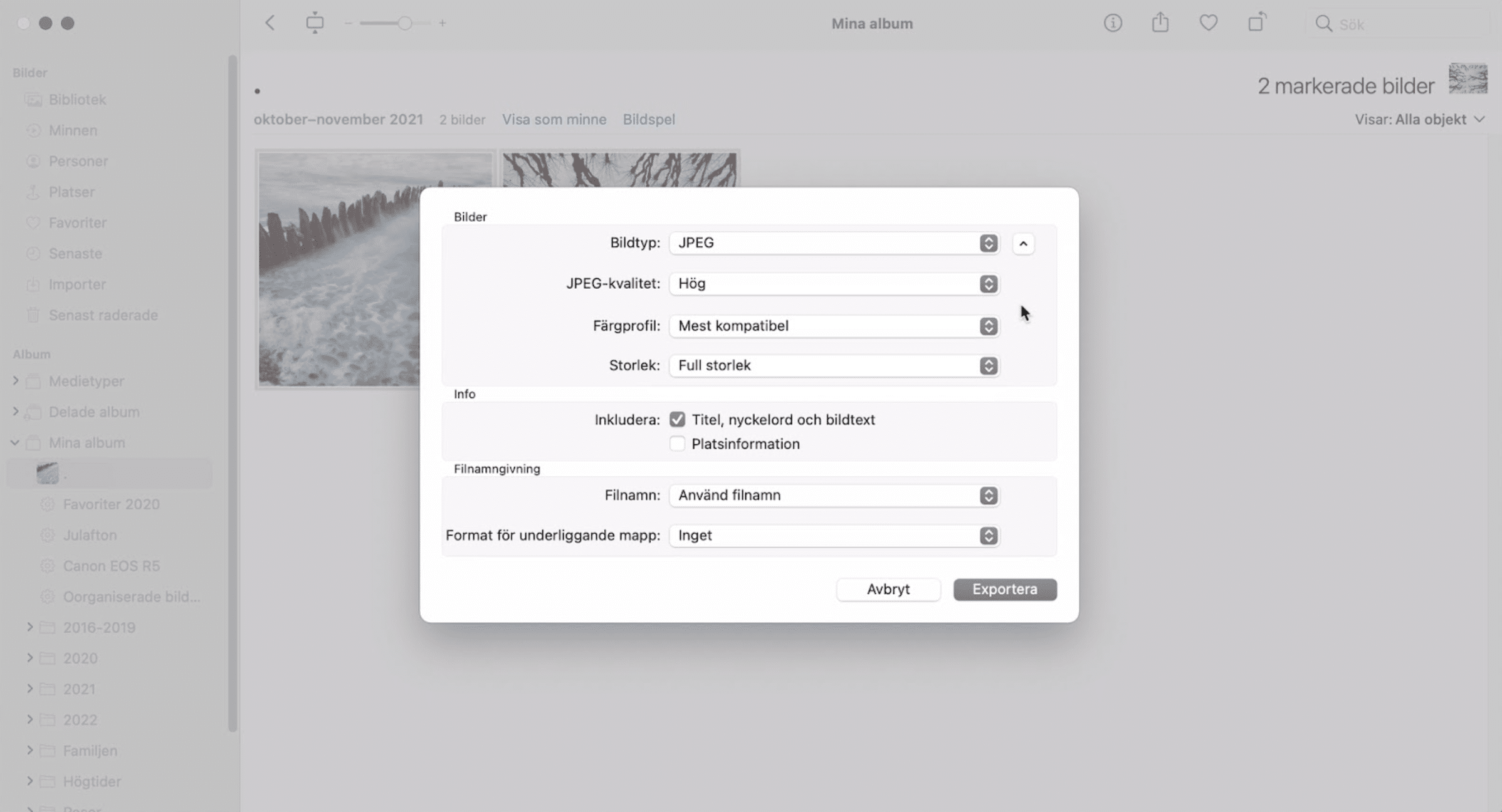
Task: Uncheck Titel, nyckelord och bildtext
Action: [x=678, y=419]
